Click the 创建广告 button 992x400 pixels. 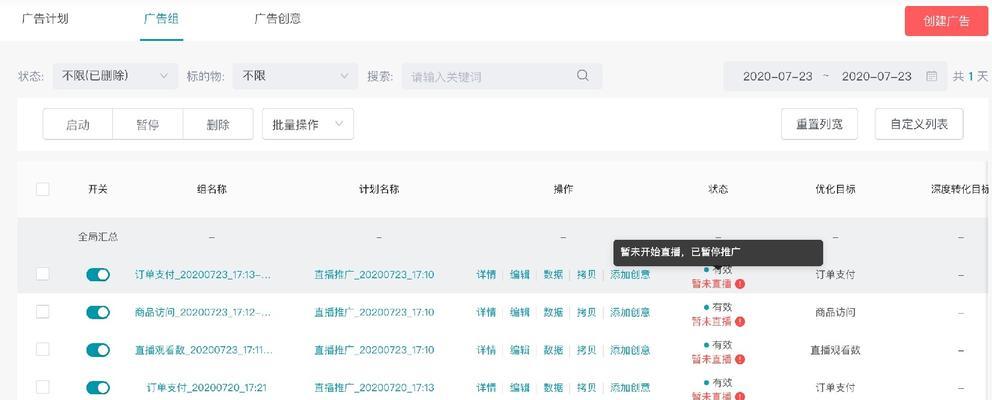point(946,21)
